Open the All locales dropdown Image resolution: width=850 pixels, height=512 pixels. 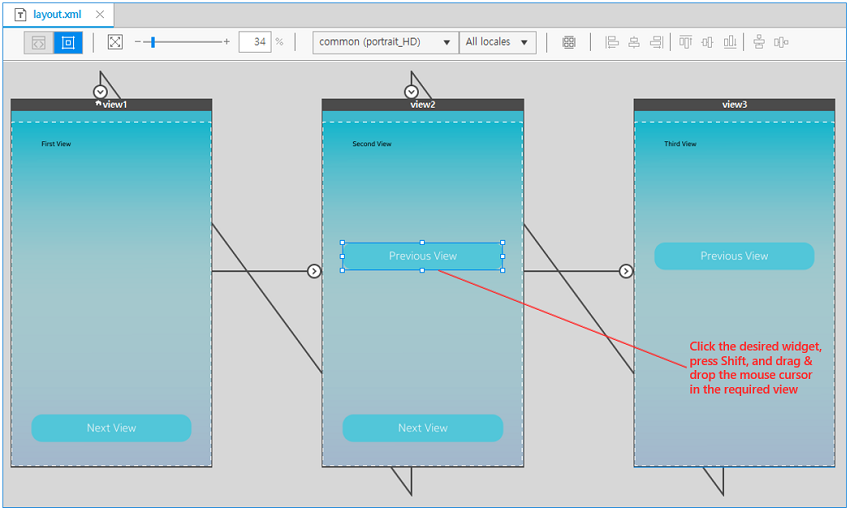tap(497, 42)
